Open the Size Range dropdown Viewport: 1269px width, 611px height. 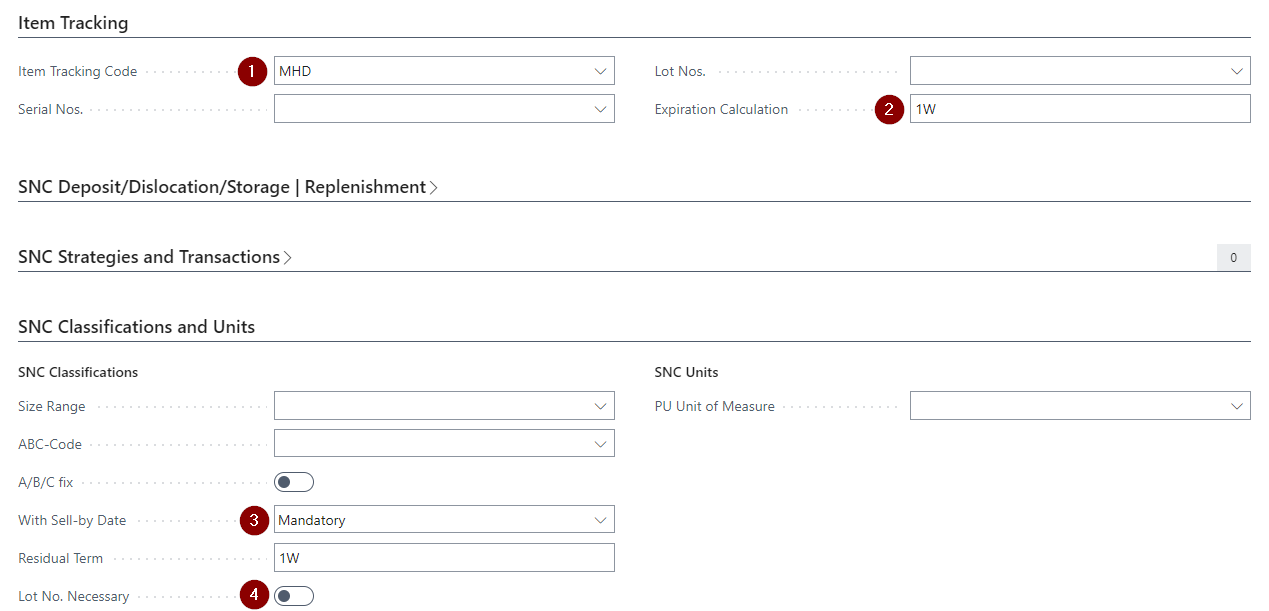600,406
